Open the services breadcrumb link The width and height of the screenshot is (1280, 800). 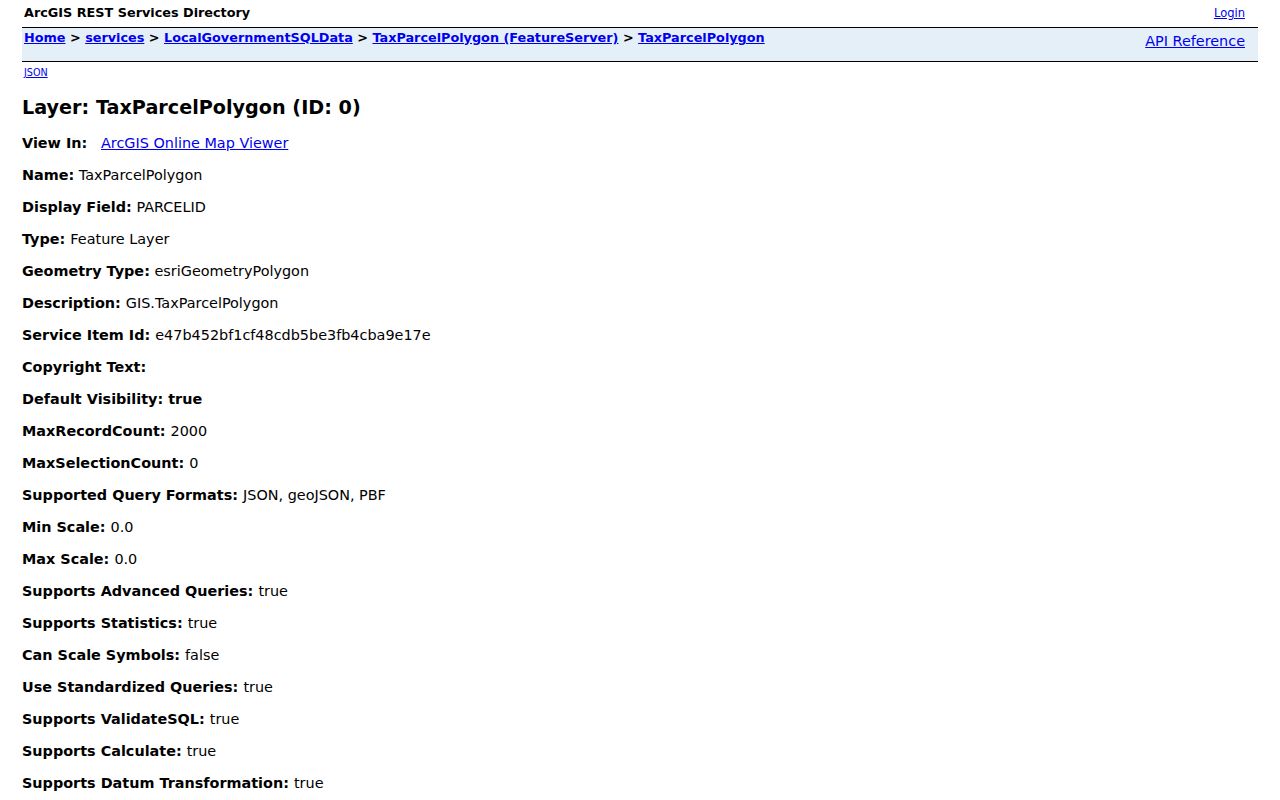pyautogui.click(x=115, y=38)
